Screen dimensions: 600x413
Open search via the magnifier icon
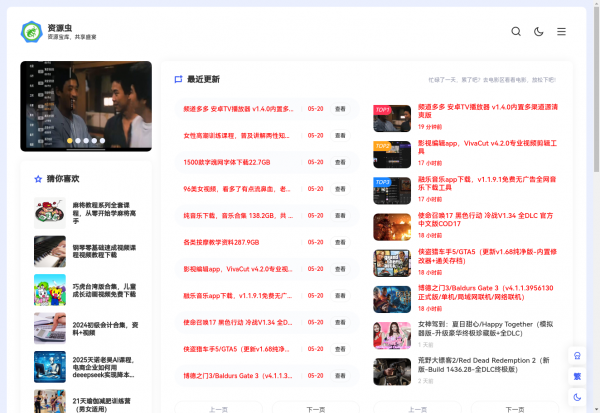point(516,32)
